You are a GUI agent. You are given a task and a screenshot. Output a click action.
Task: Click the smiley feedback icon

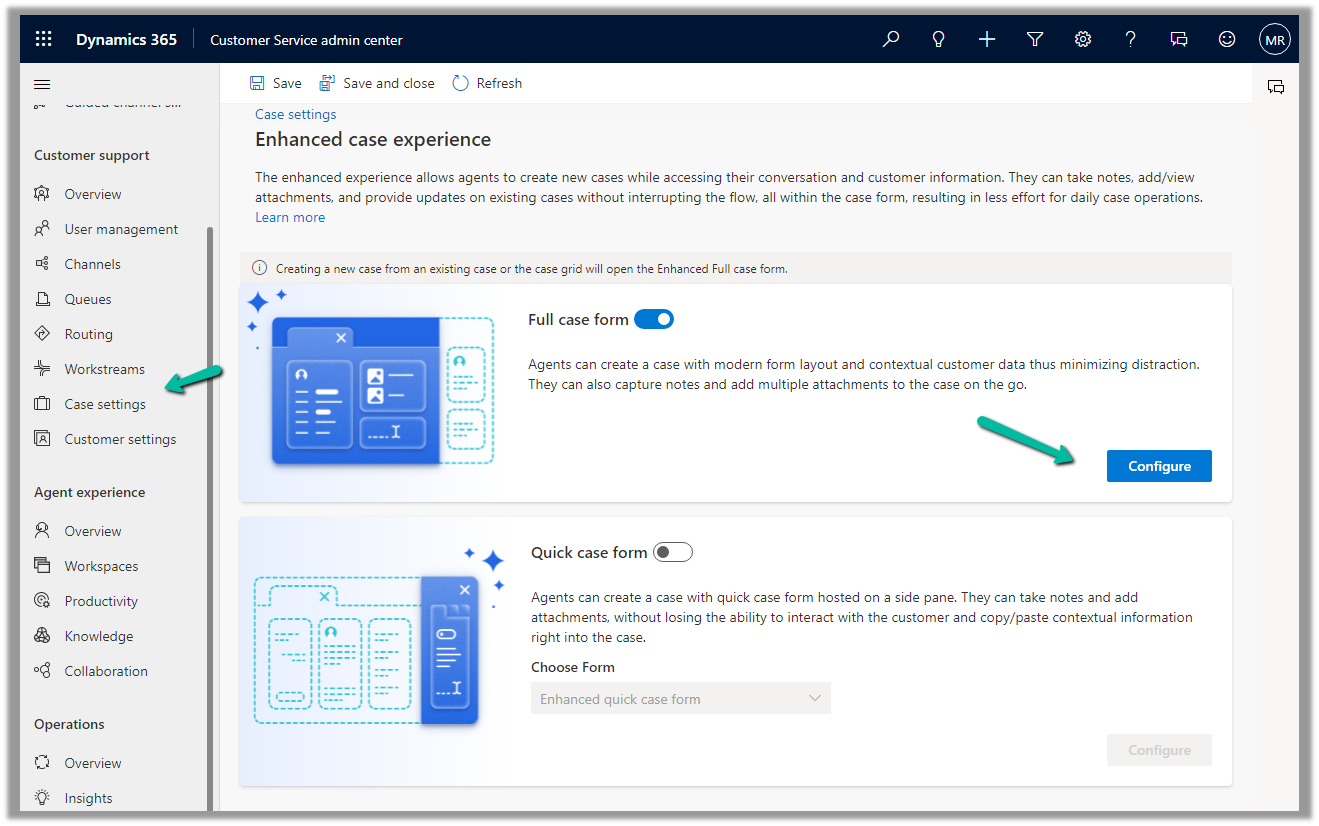(x=1226, y=39)
